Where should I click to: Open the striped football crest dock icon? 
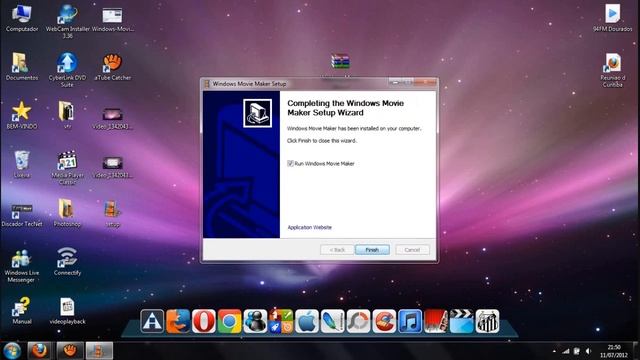[x=487, y=321]
